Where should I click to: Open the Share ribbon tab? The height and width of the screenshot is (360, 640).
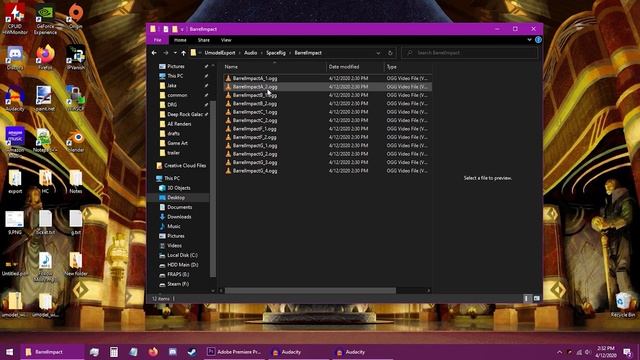(x=204, y=40)
